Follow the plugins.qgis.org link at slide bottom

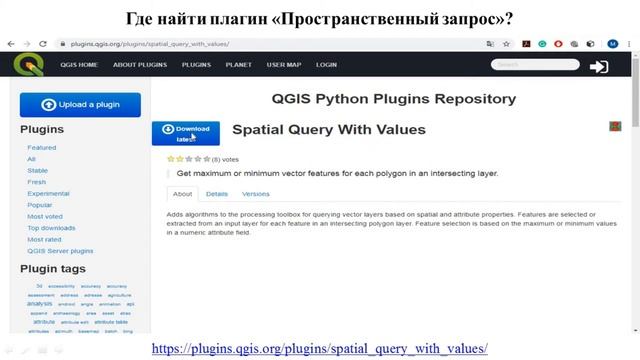click(320, 349)
